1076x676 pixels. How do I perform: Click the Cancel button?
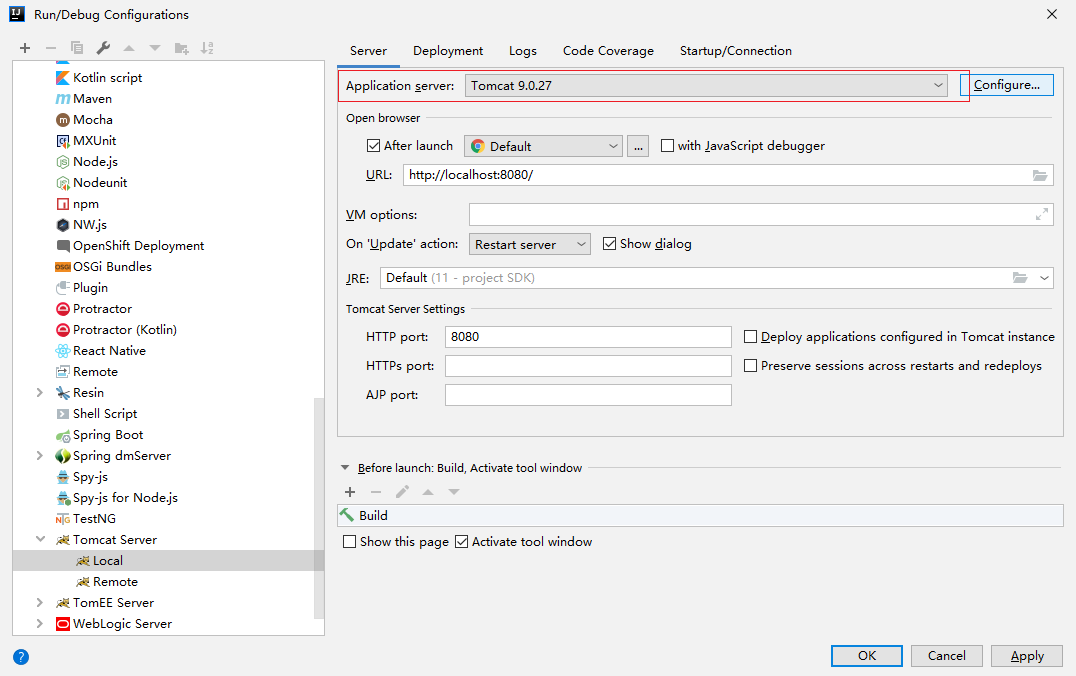pyautogui.click(x=947, y=656)
